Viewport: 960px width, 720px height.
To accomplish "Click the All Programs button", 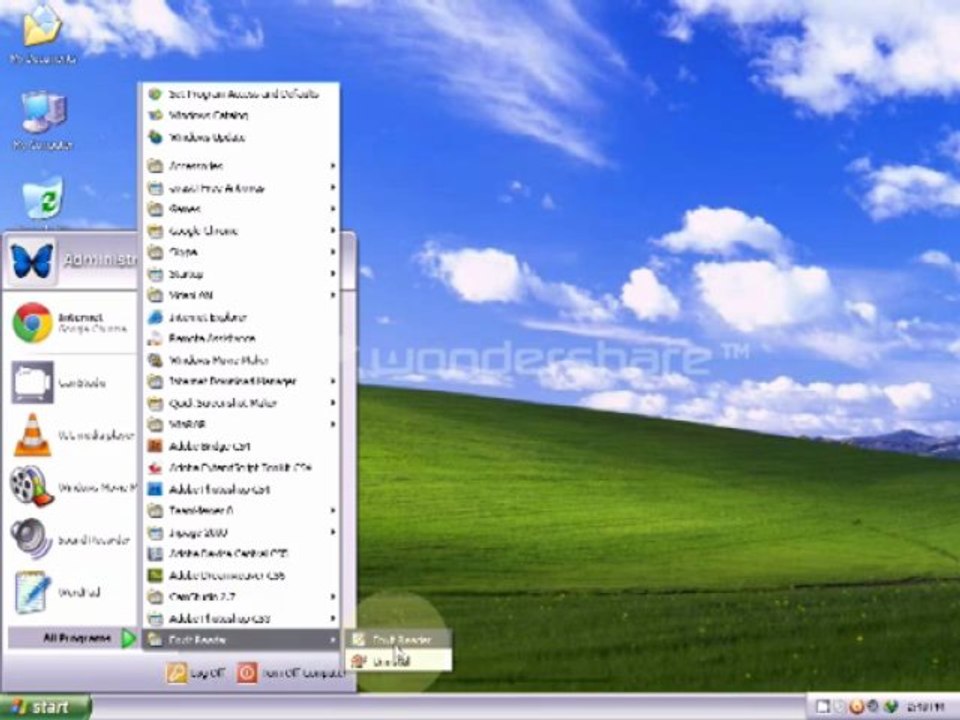I will (72, 638).
